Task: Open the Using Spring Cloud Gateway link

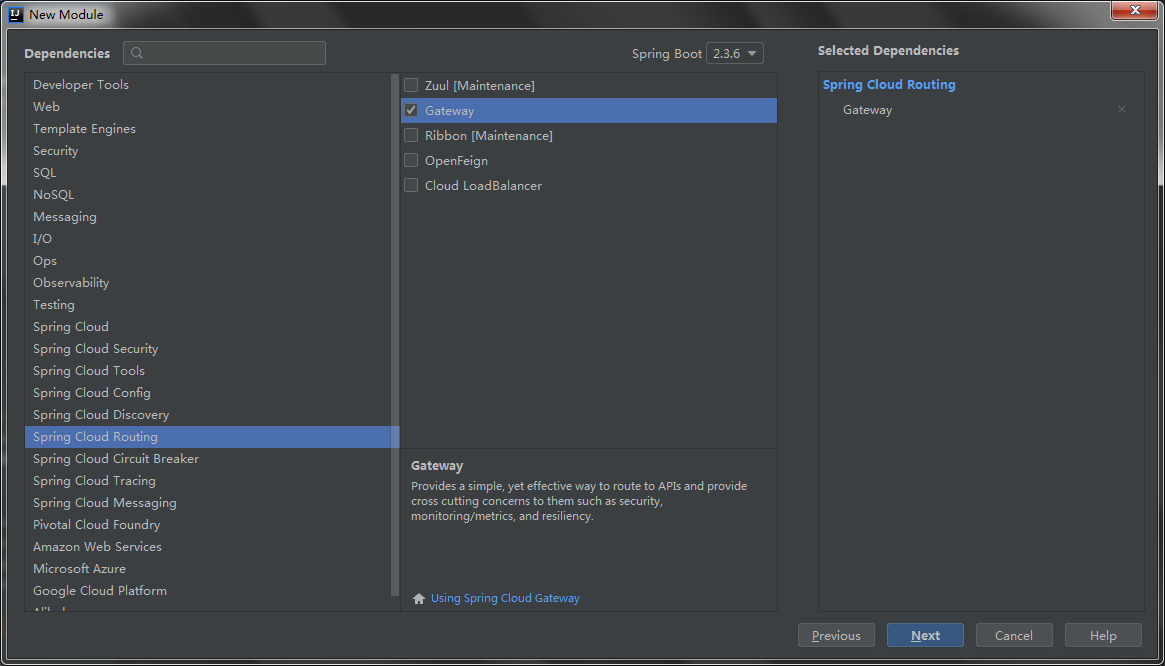Action: (505, 598)
